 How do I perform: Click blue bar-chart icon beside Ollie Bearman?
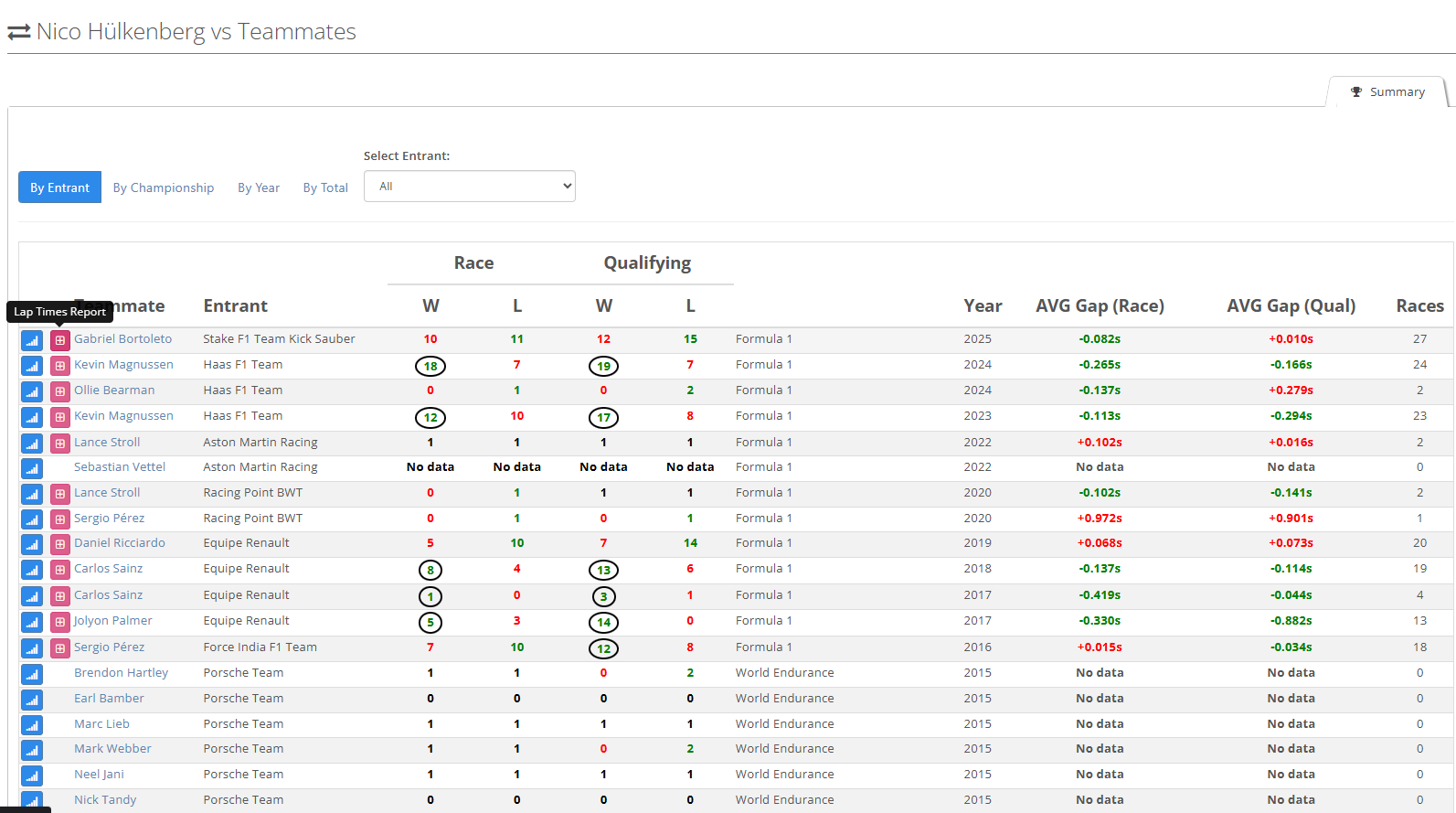tap(32, 391)
